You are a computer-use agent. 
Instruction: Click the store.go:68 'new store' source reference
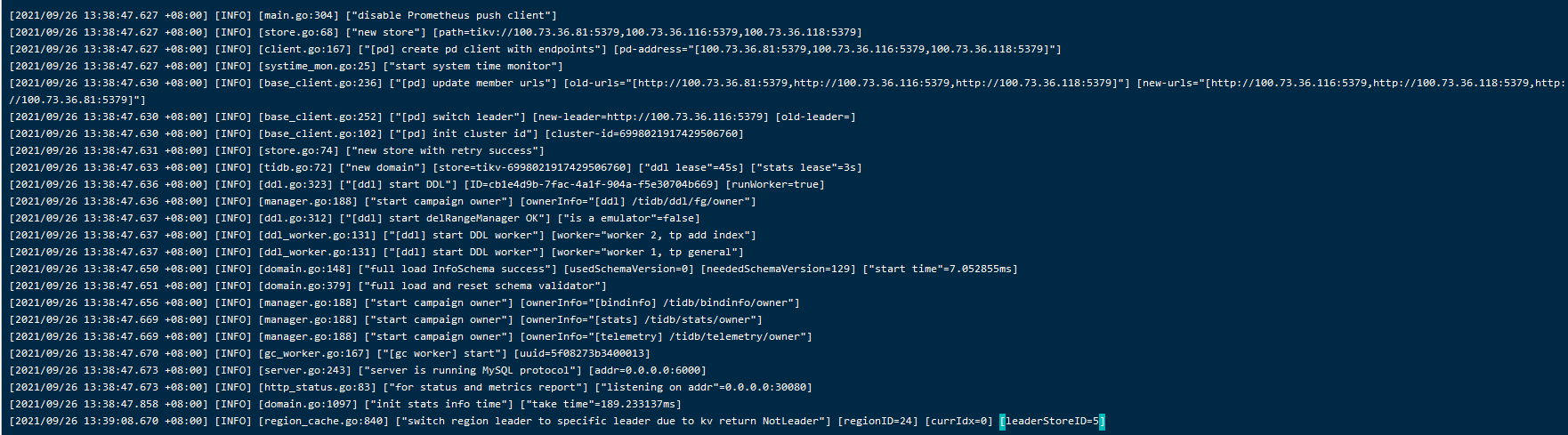point(298,32)
